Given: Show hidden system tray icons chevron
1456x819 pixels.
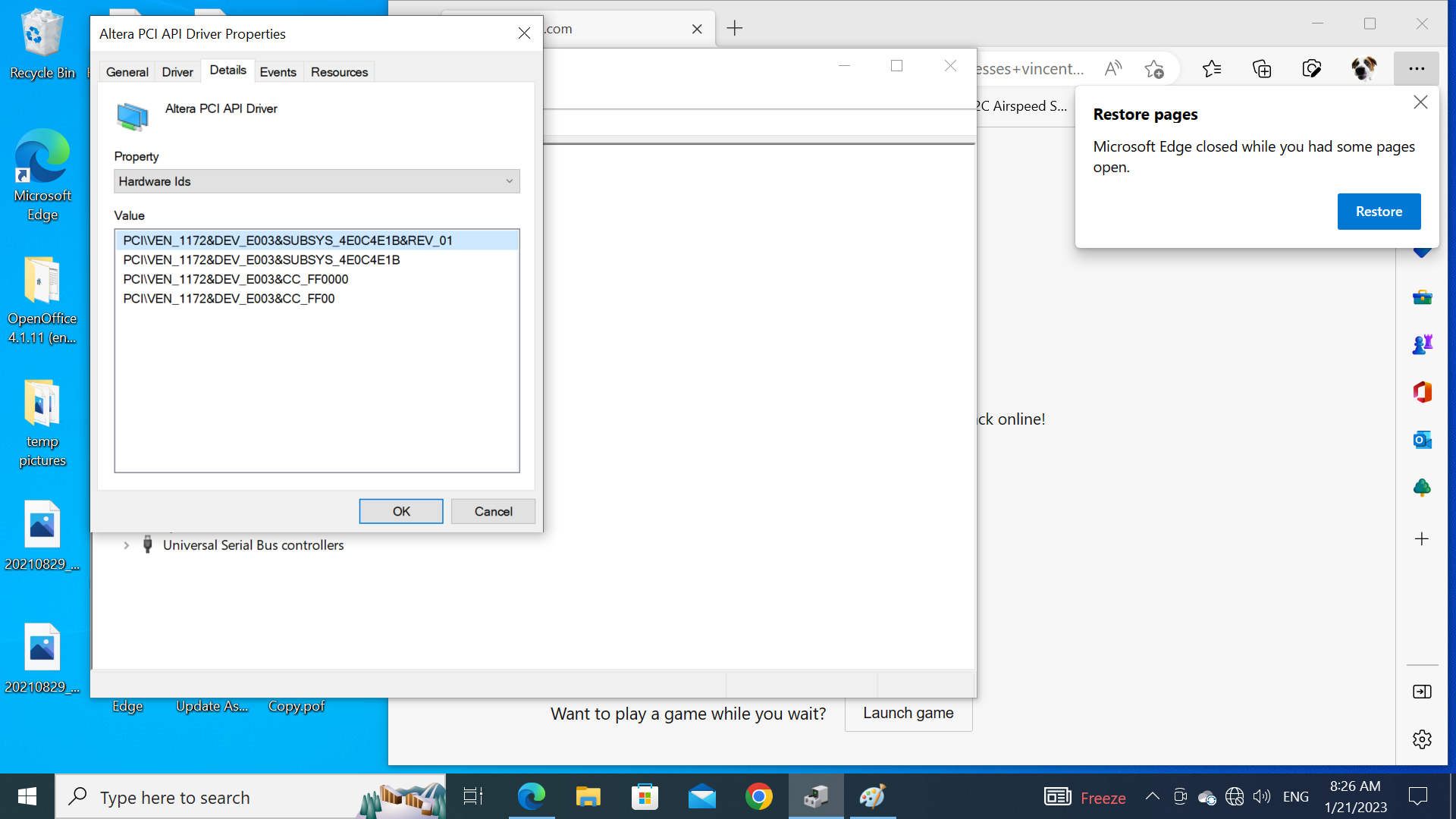Looking at the screenshot, I should (x=1152, y=796).
